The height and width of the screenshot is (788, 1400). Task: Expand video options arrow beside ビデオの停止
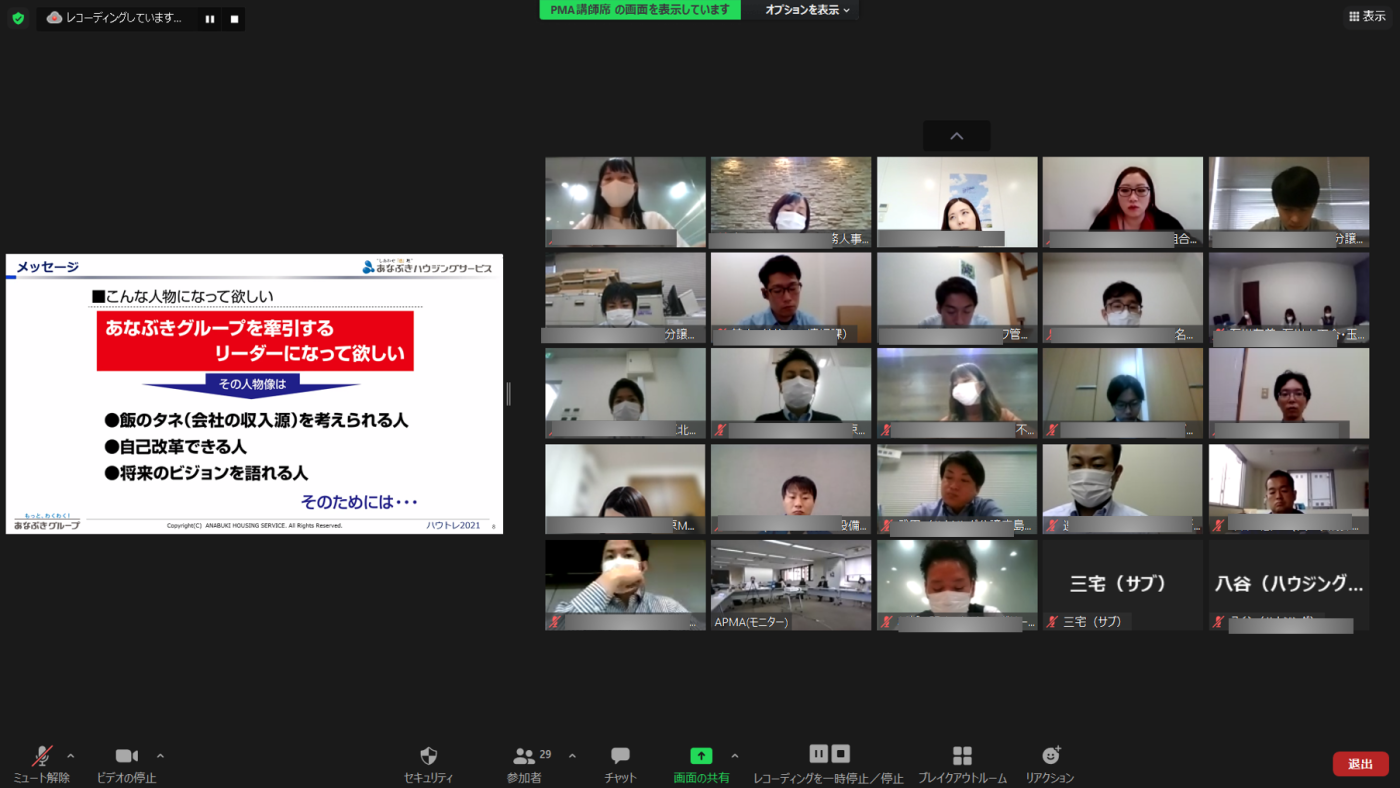click(x=160, y=756)
